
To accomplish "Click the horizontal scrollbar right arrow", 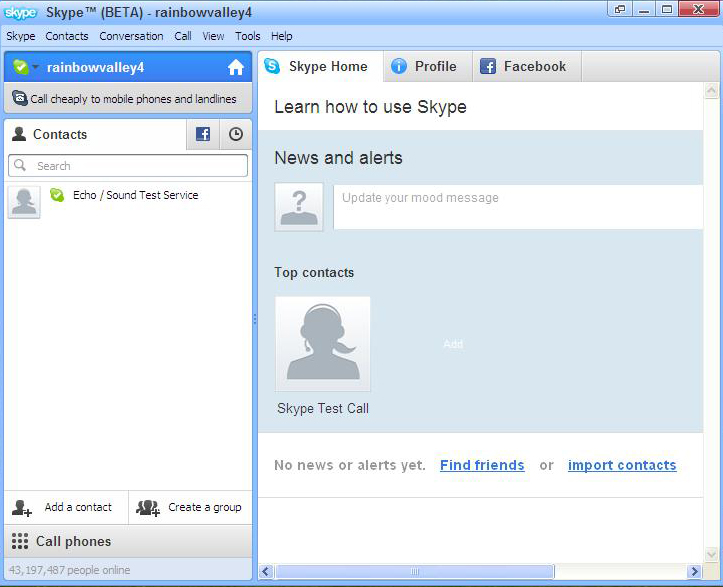I will click(694, 572).
